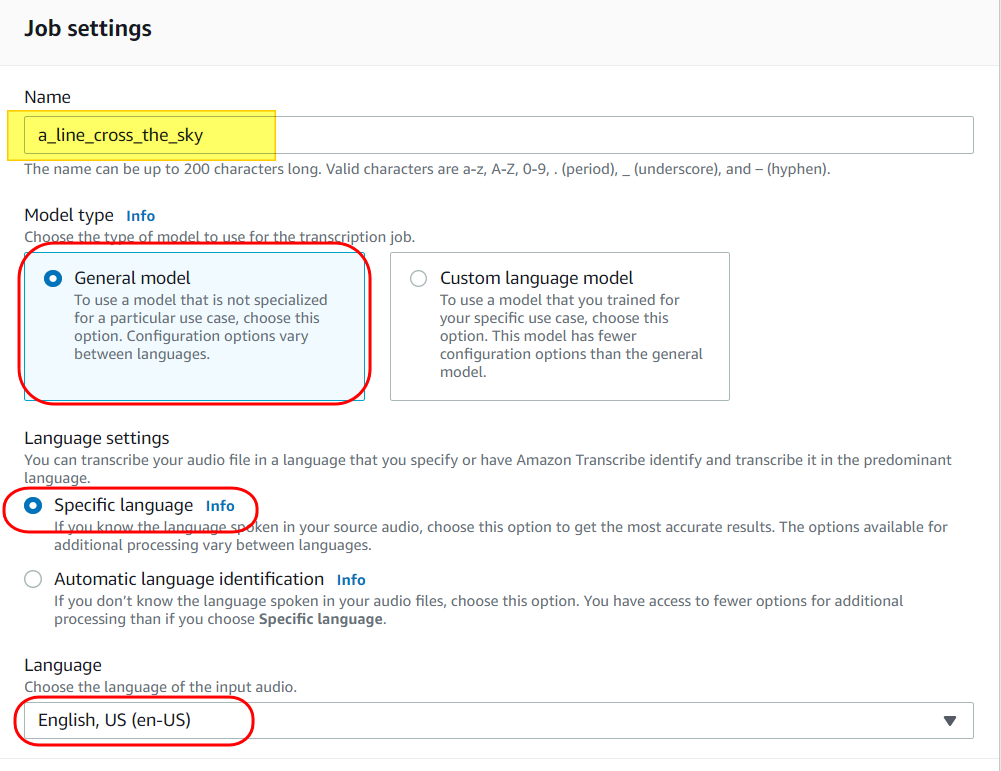The width and height of the screenshot is (1001, 771).
Task: Open Info link beside Automatic language identification
Action: 351,580
